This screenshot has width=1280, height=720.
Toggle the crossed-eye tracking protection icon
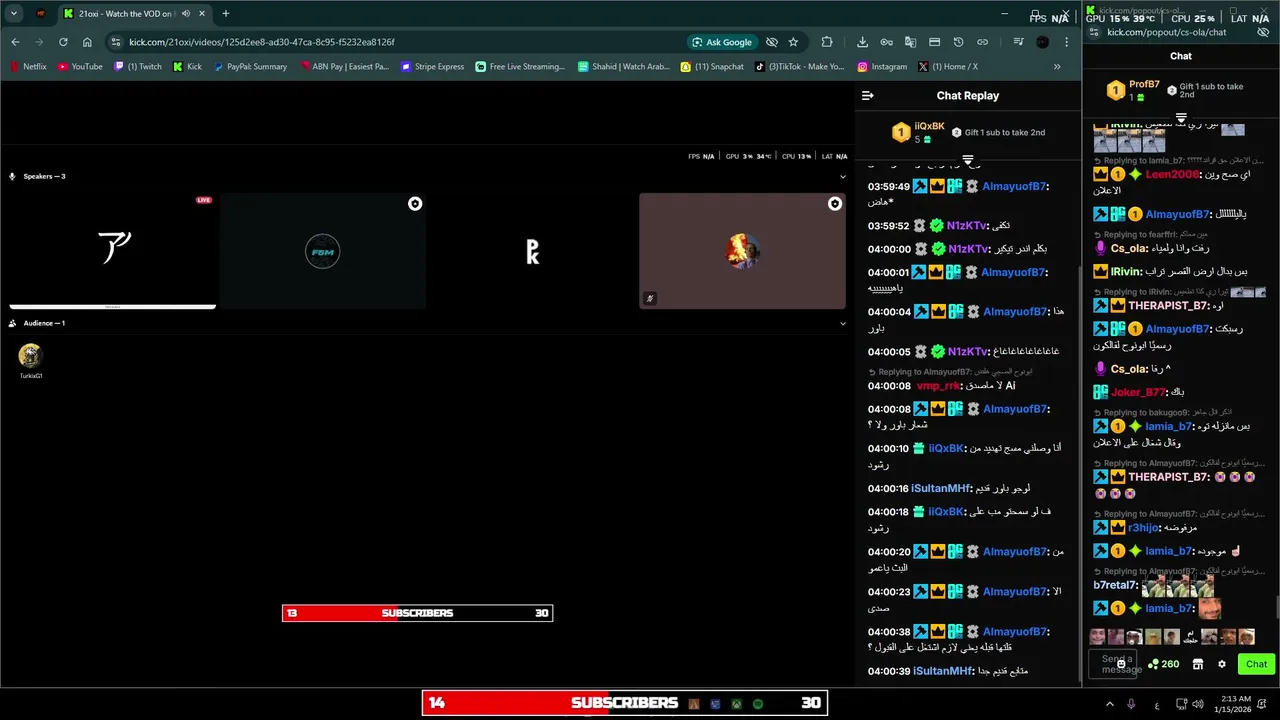772,42
